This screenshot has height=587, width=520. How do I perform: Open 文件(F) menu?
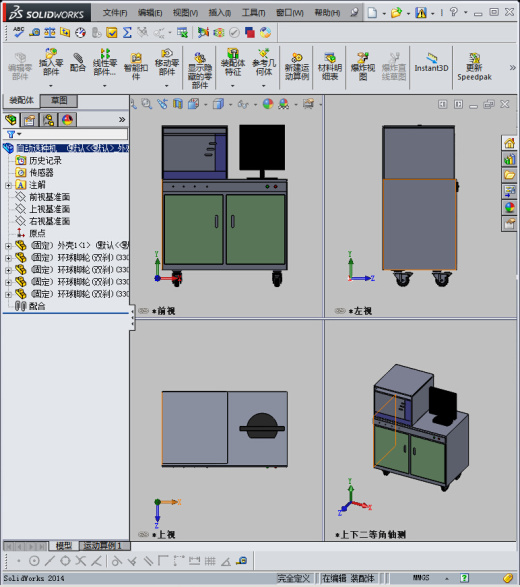115,13
